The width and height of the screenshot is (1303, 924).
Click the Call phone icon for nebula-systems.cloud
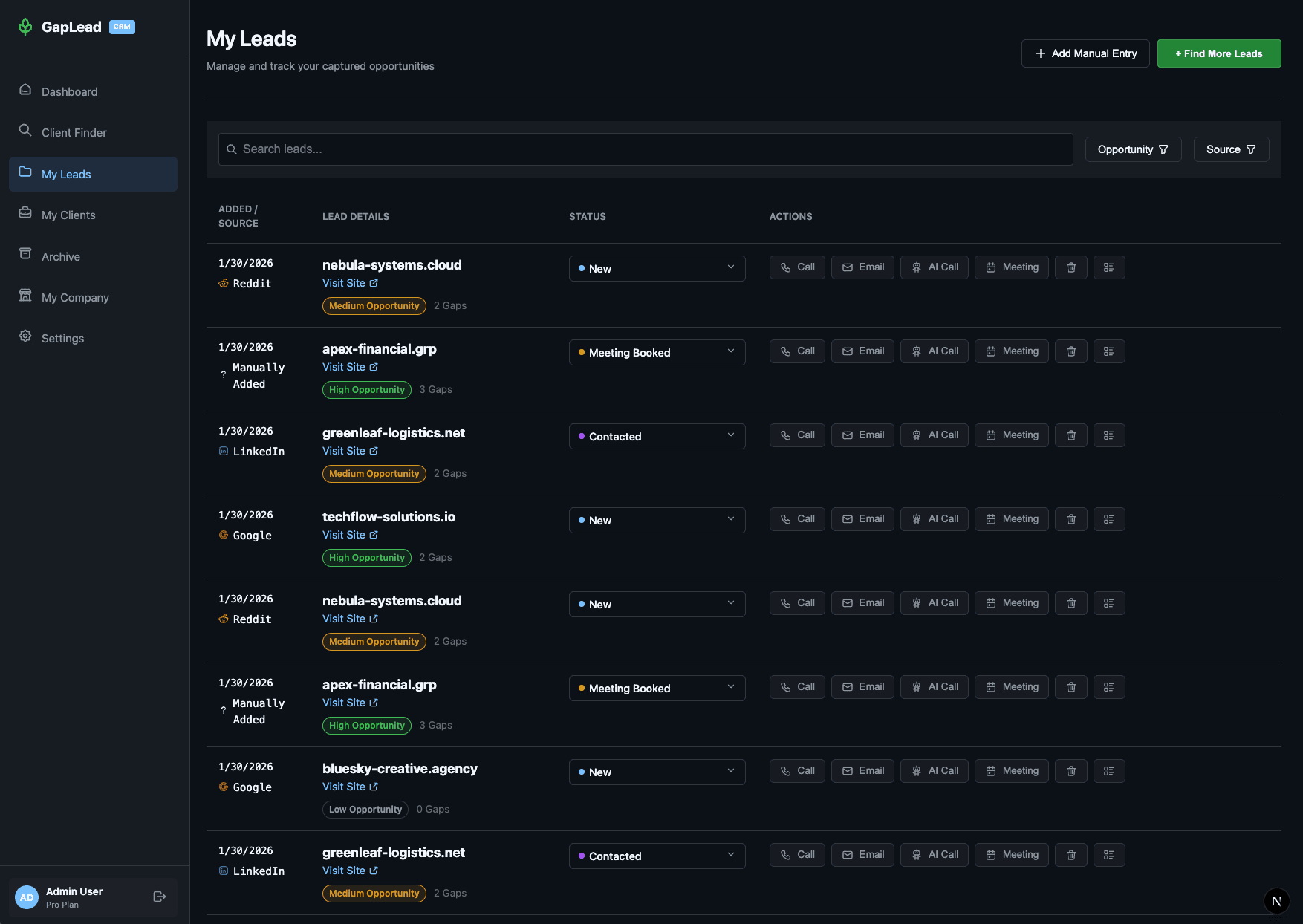(787, 267)
